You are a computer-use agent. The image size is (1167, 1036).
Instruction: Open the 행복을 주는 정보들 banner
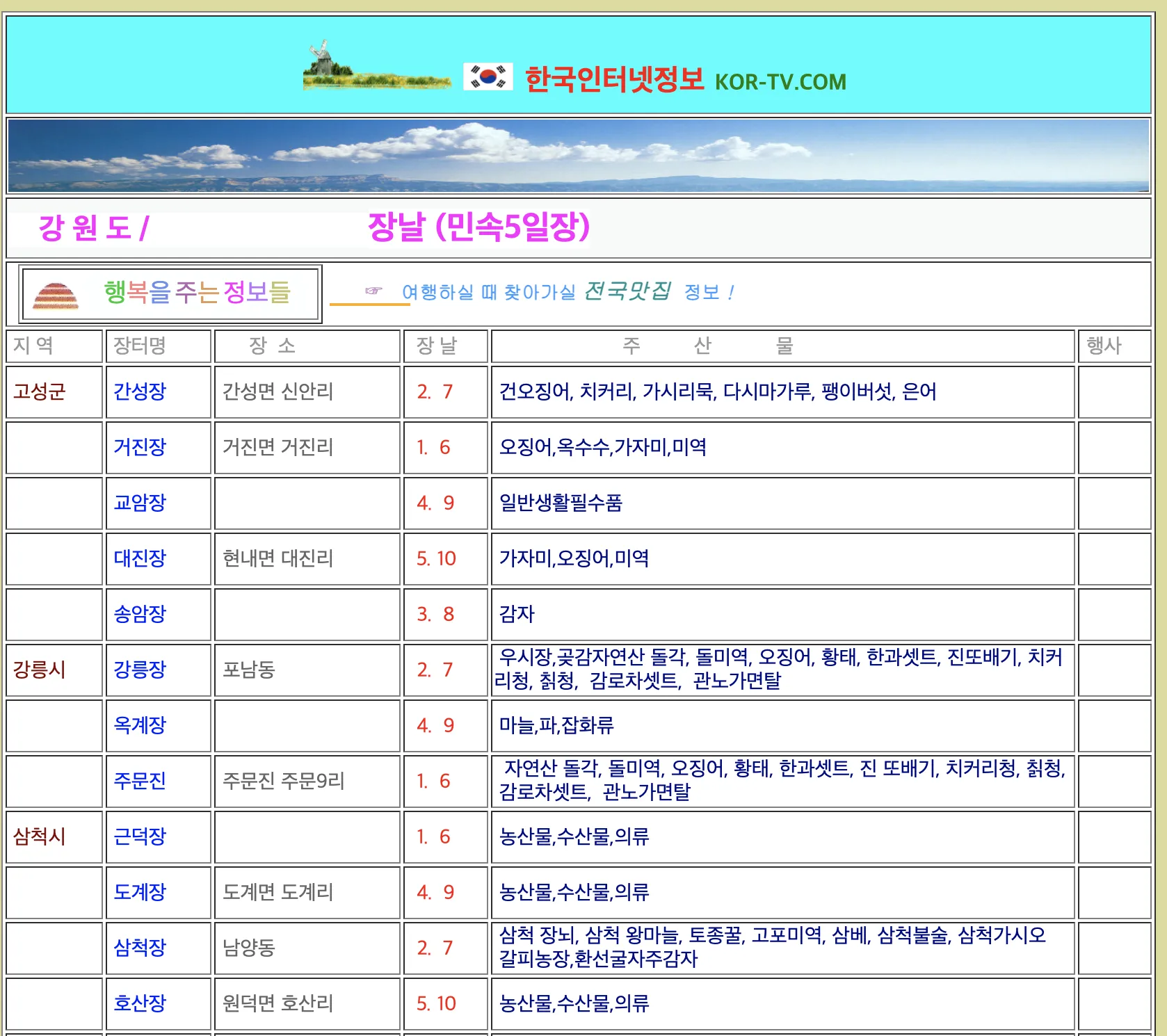(x=170, y=293)
